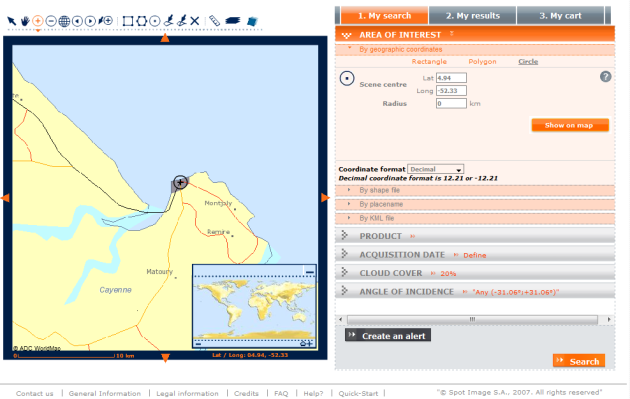Select the draw polygon tool
Viewport: 630px width, 399px height.
pyautogui.click(x=141, y=21)
